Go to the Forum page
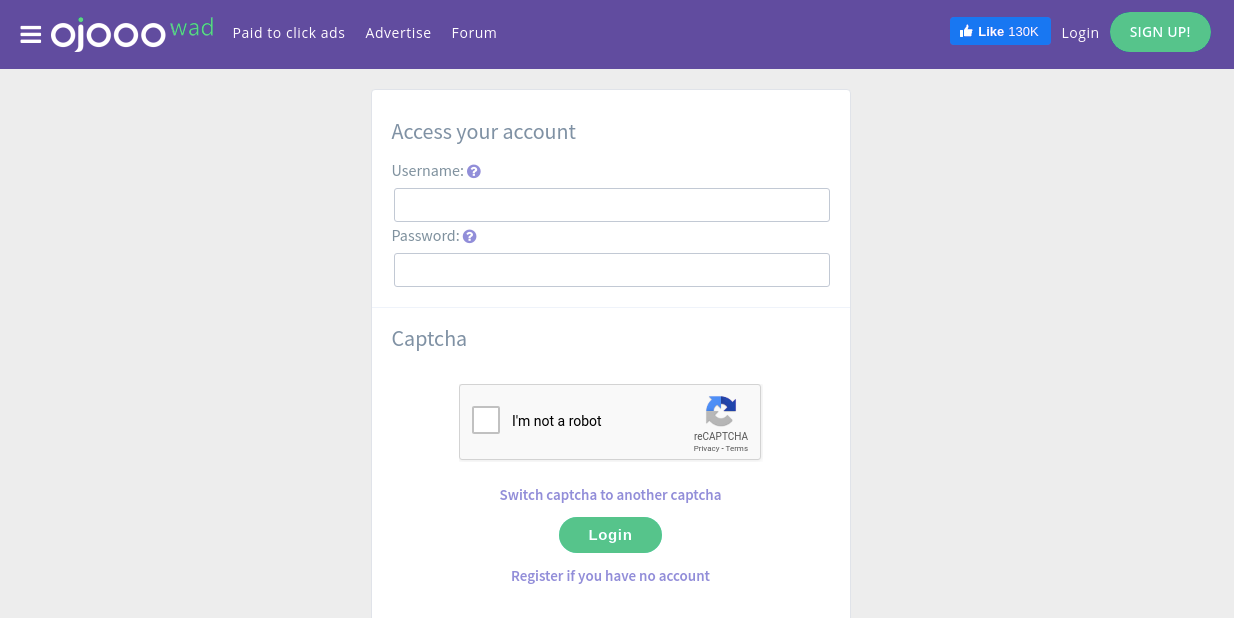 pyautogui.click(x=474, y=33)
